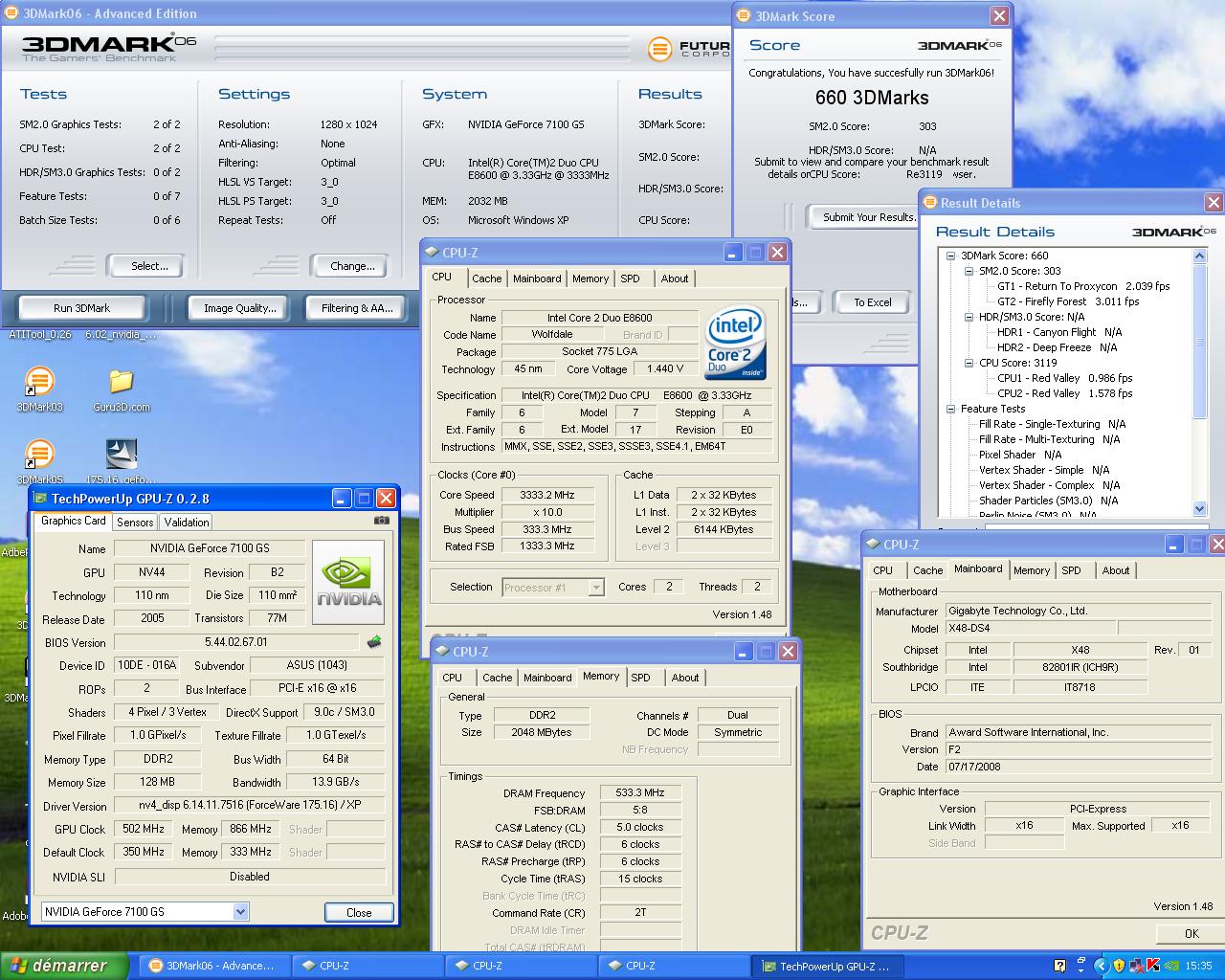This screenshot has height=980, width=1225.
Task: Click the GPU-Z screenshot camera icon
Action: pos(381,521)
